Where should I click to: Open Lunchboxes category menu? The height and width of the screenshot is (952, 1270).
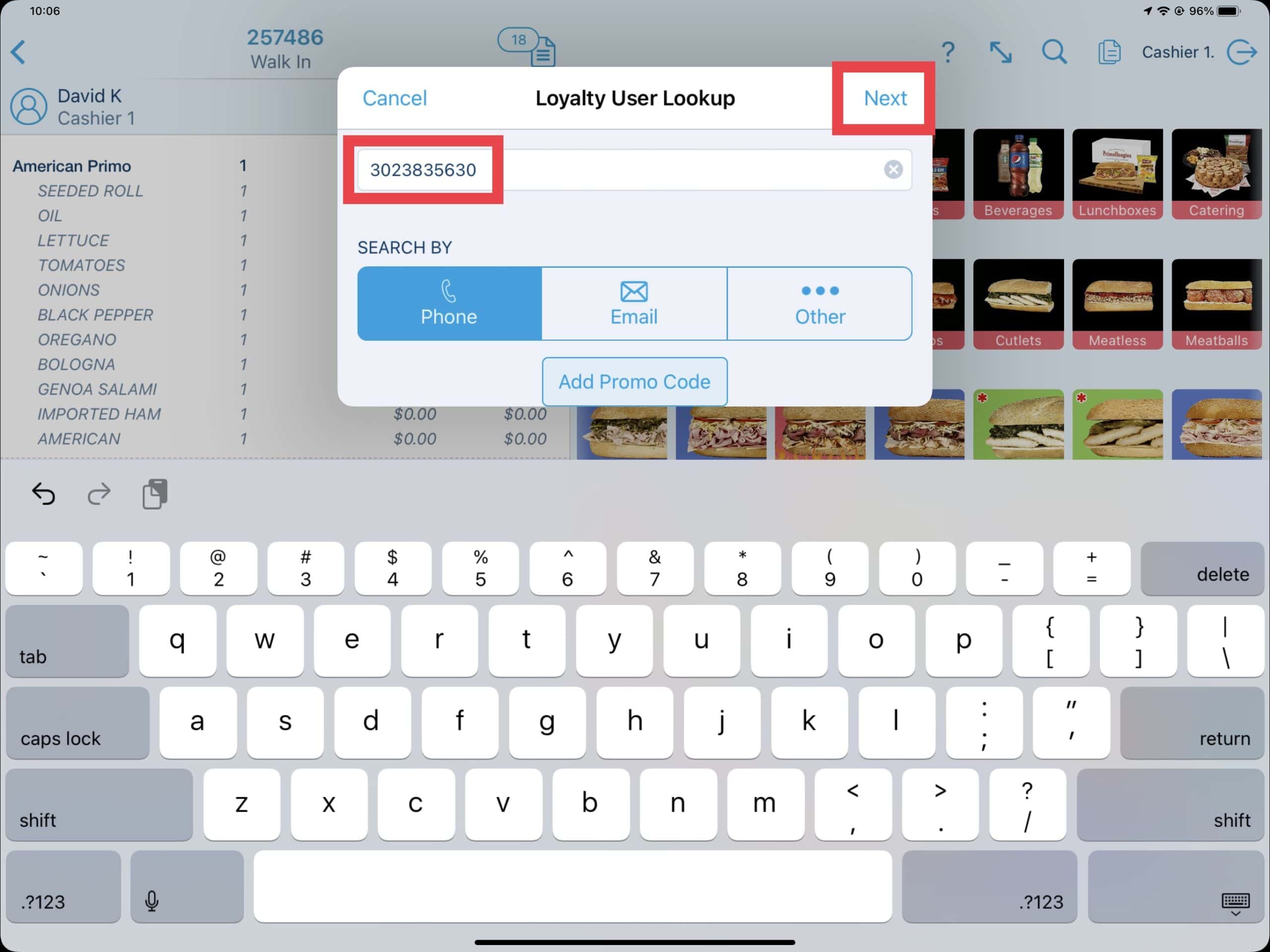pyautogui.click(x=1116, y=175)
